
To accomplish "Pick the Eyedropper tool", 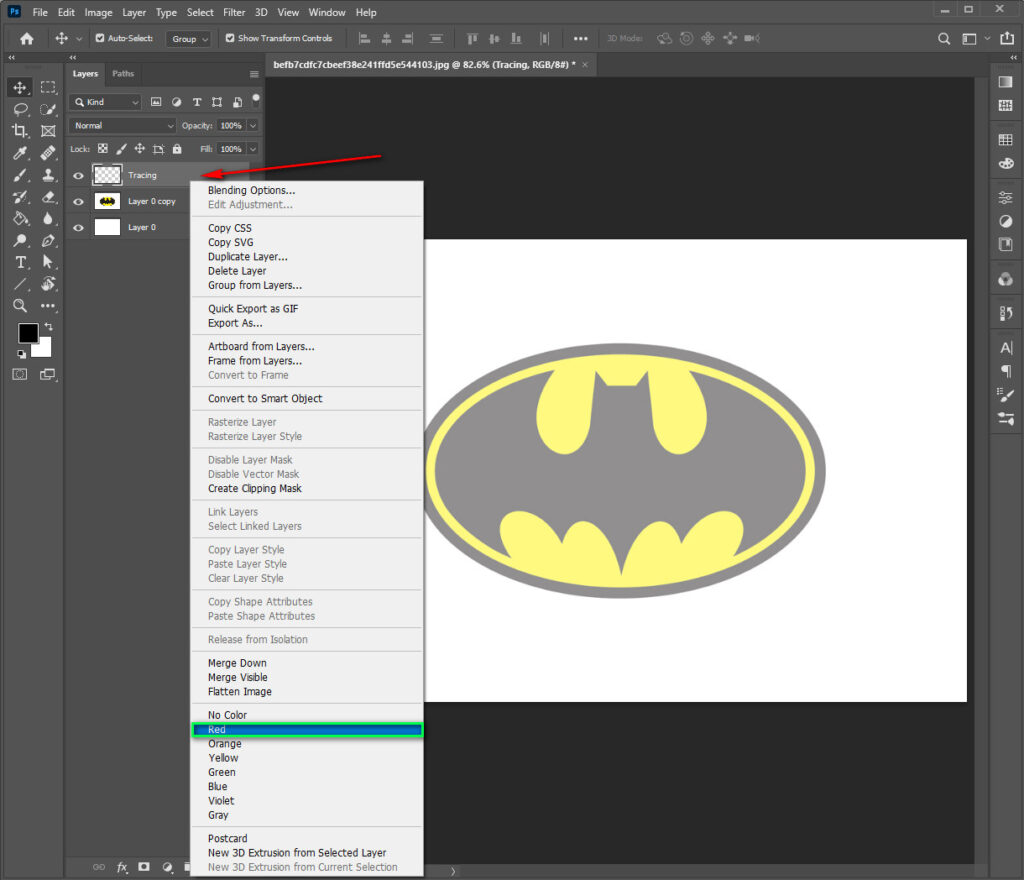I will click(x=20, y=155).
